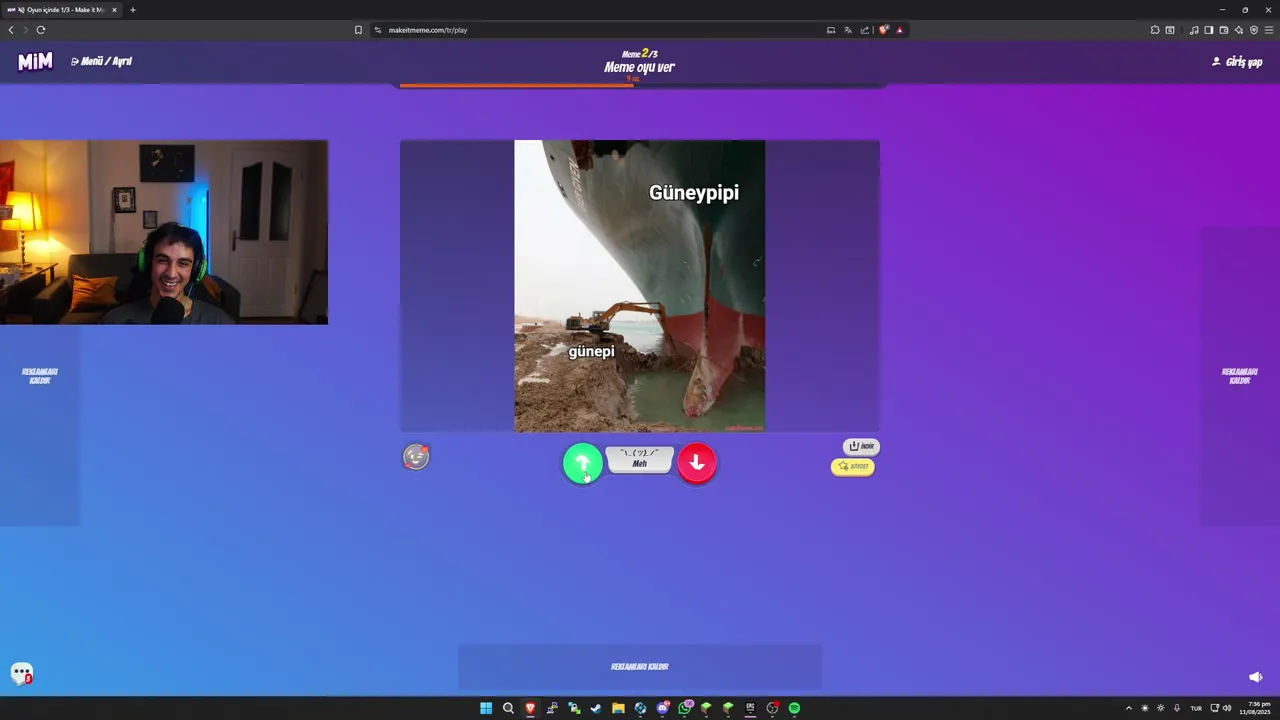Open Discord from the taskbar
The image size is (1280, 720).
(663, 708)
